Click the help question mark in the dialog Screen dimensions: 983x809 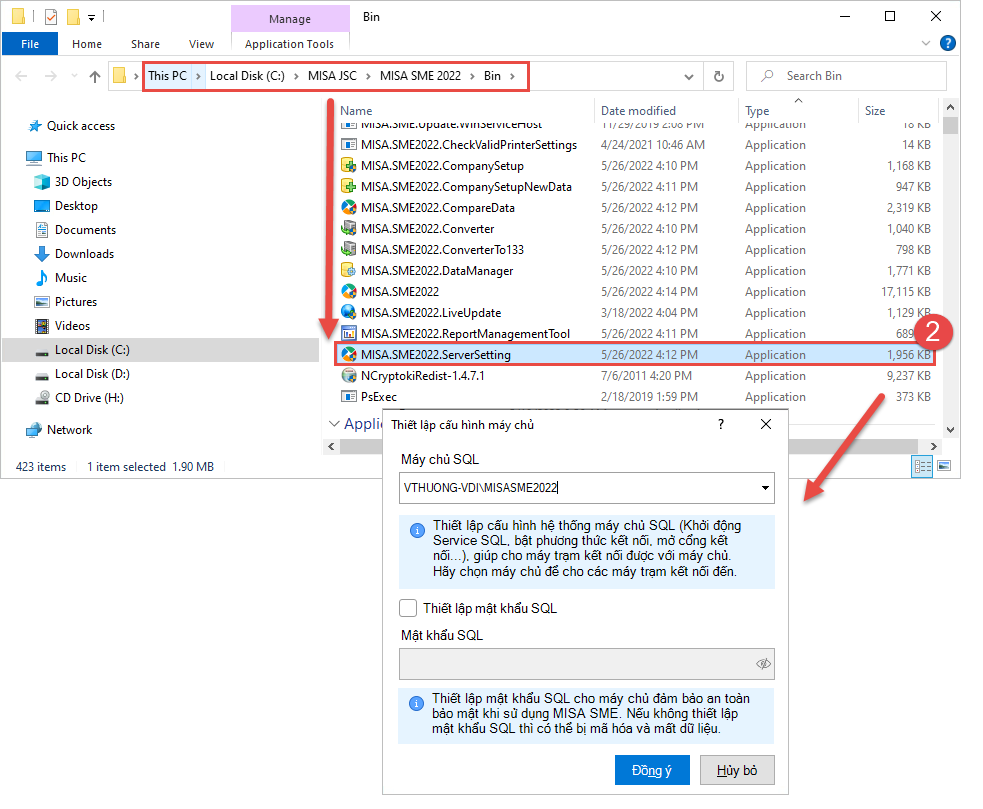coord(720,424)
